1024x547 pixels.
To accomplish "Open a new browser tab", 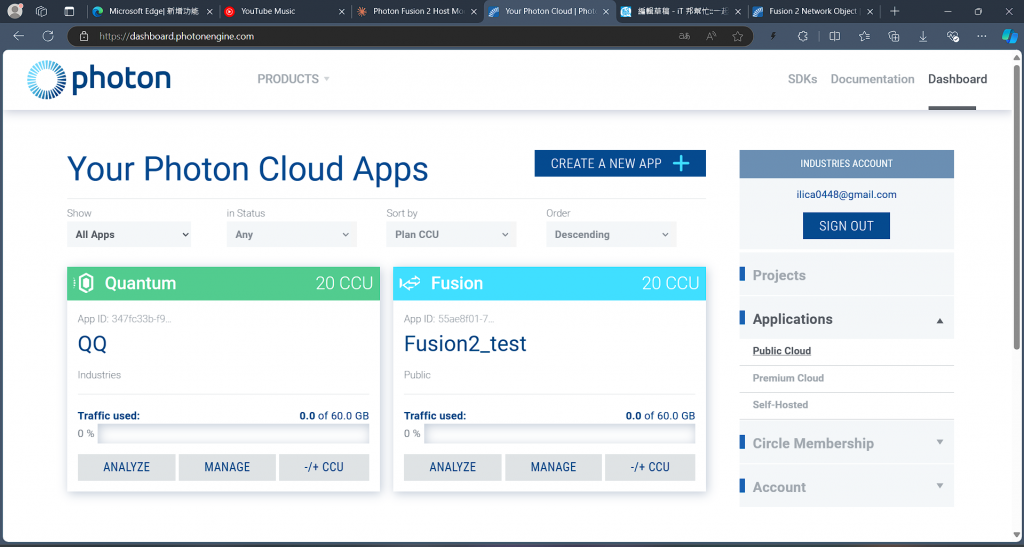I will click(x=895, y=11).
